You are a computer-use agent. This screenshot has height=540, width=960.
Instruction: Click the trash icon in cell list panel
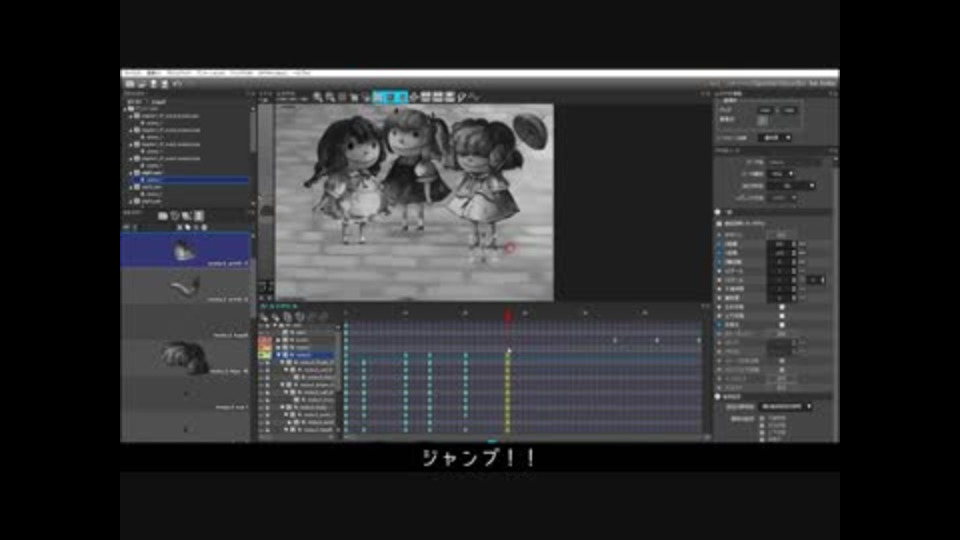click(174, 216)
